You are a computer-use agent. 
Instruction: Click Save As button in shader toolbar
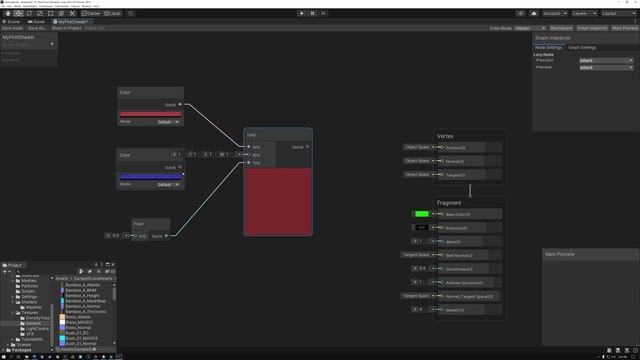(x=37, y=28)
